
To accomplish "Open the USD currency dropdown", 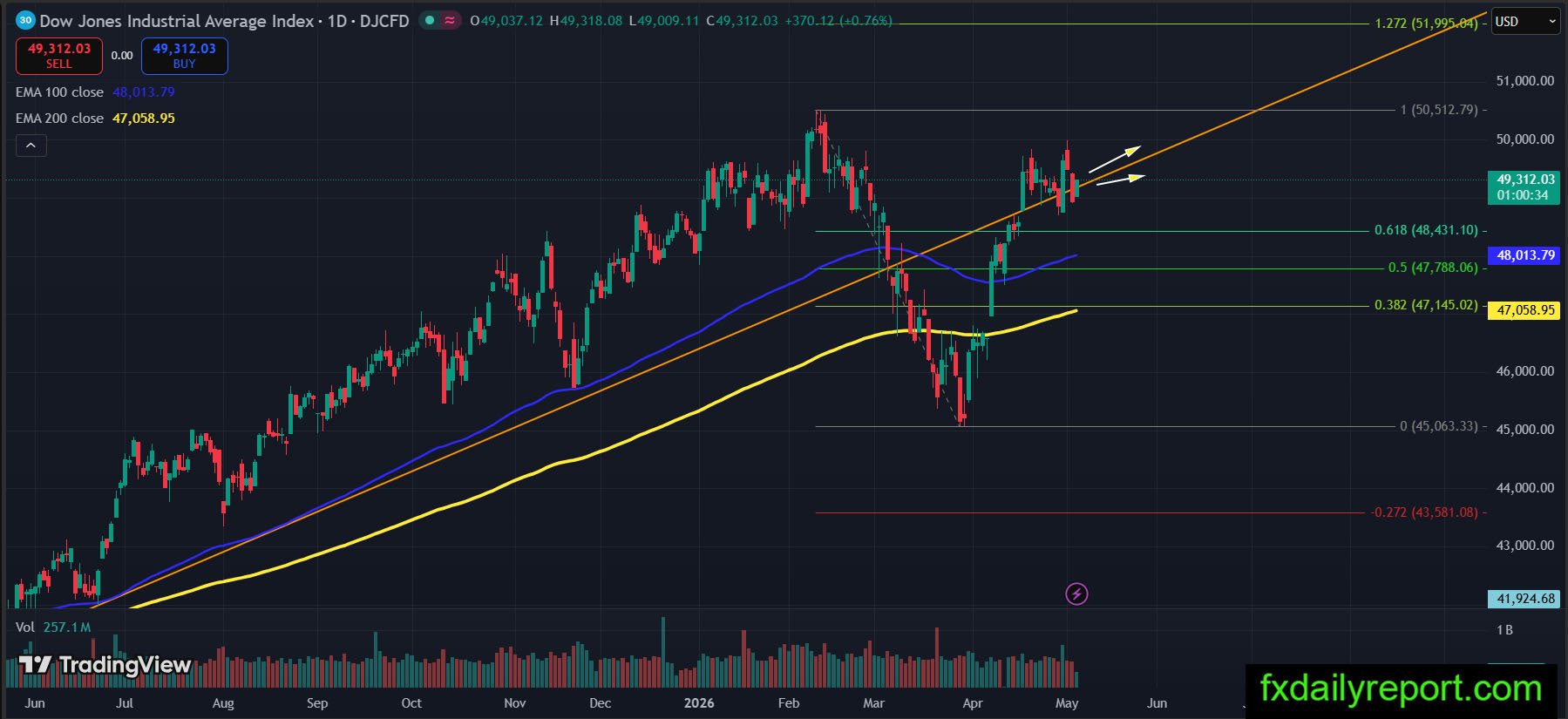I will coord(1527,22).
